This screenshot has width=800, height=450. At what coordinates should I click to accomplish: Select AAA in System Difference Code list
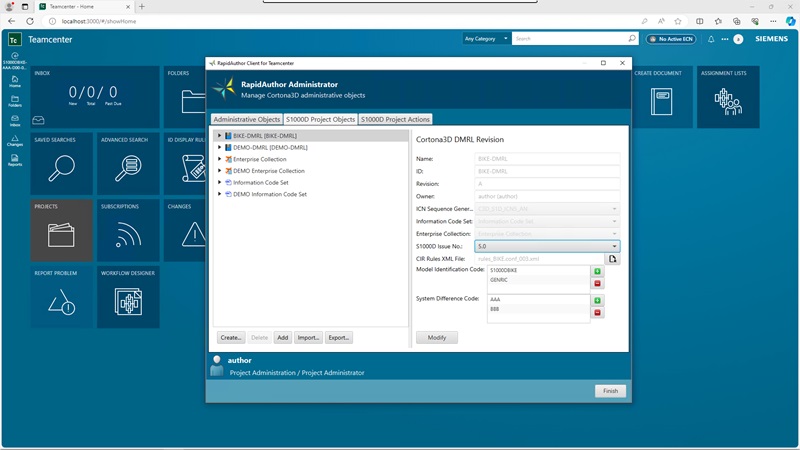pos(538,299)
